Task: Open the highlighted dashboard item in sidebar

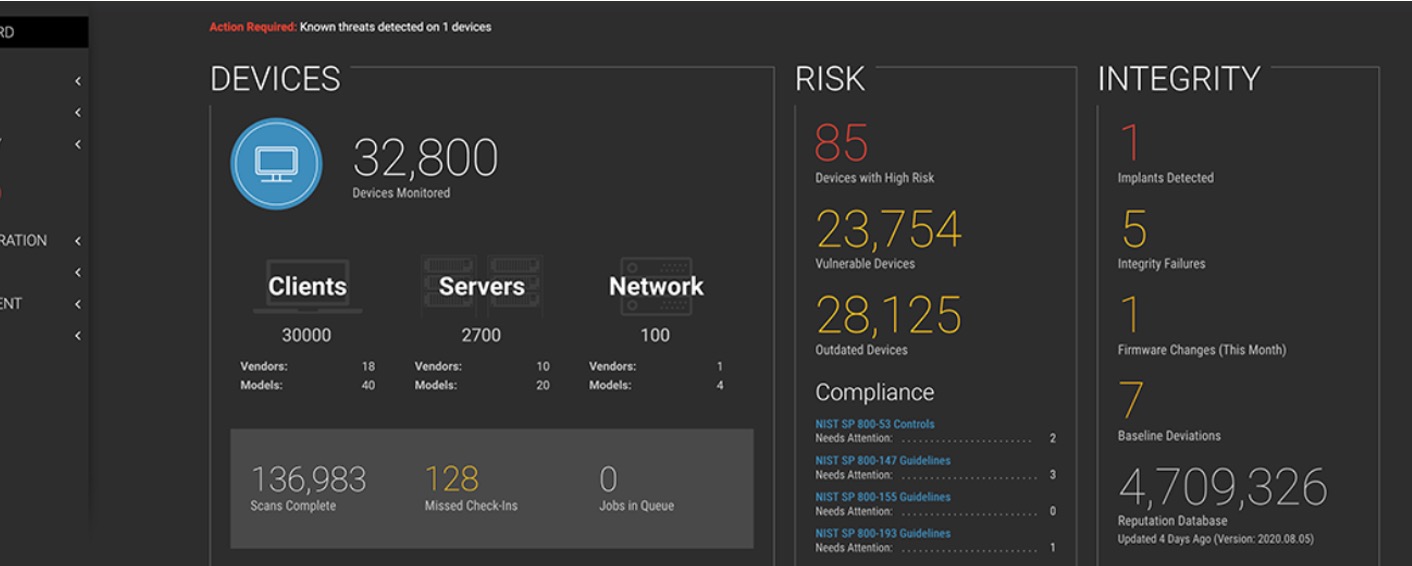Action: [43, 32]
